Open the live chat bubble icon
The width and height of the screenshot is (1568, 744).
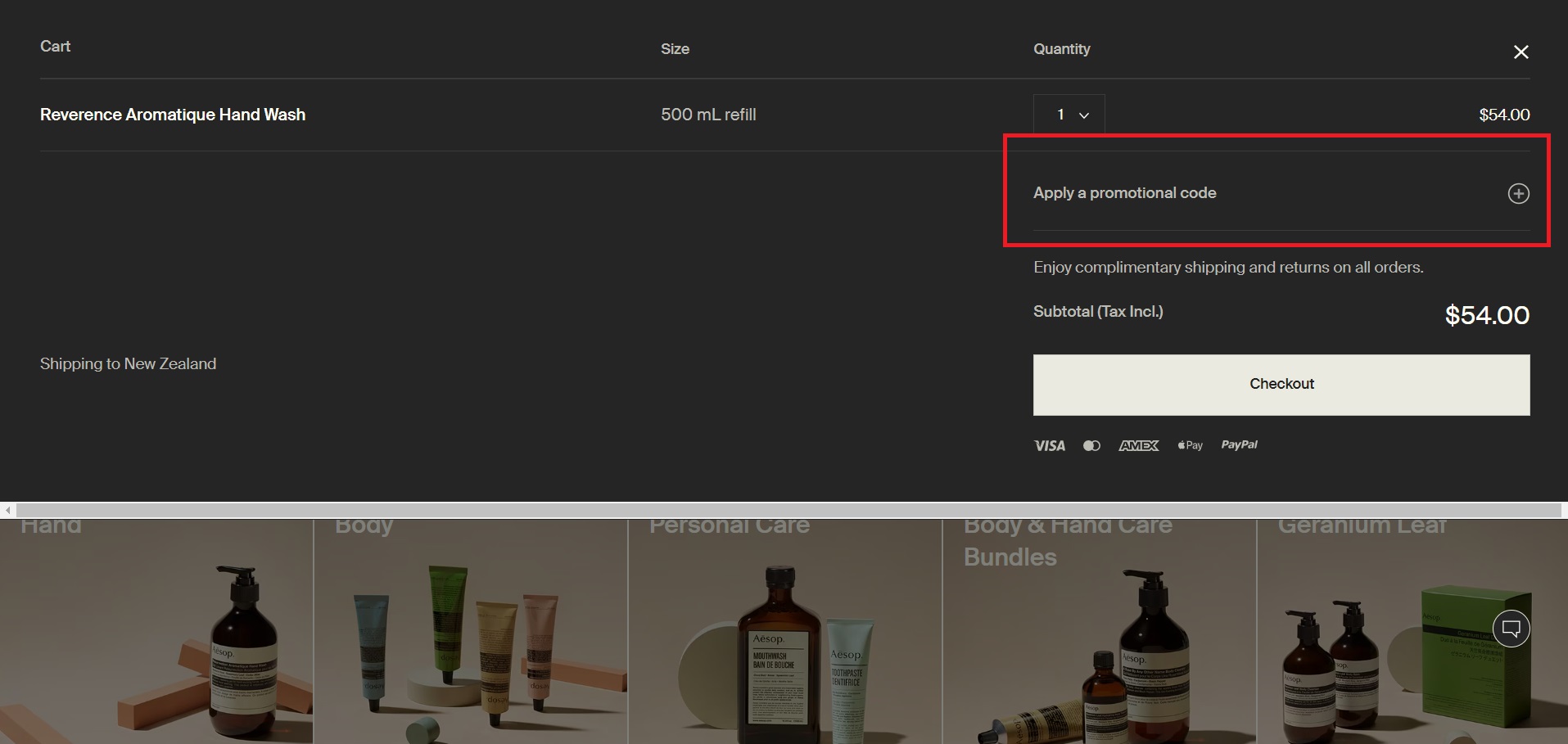[x=1512, y=629]
